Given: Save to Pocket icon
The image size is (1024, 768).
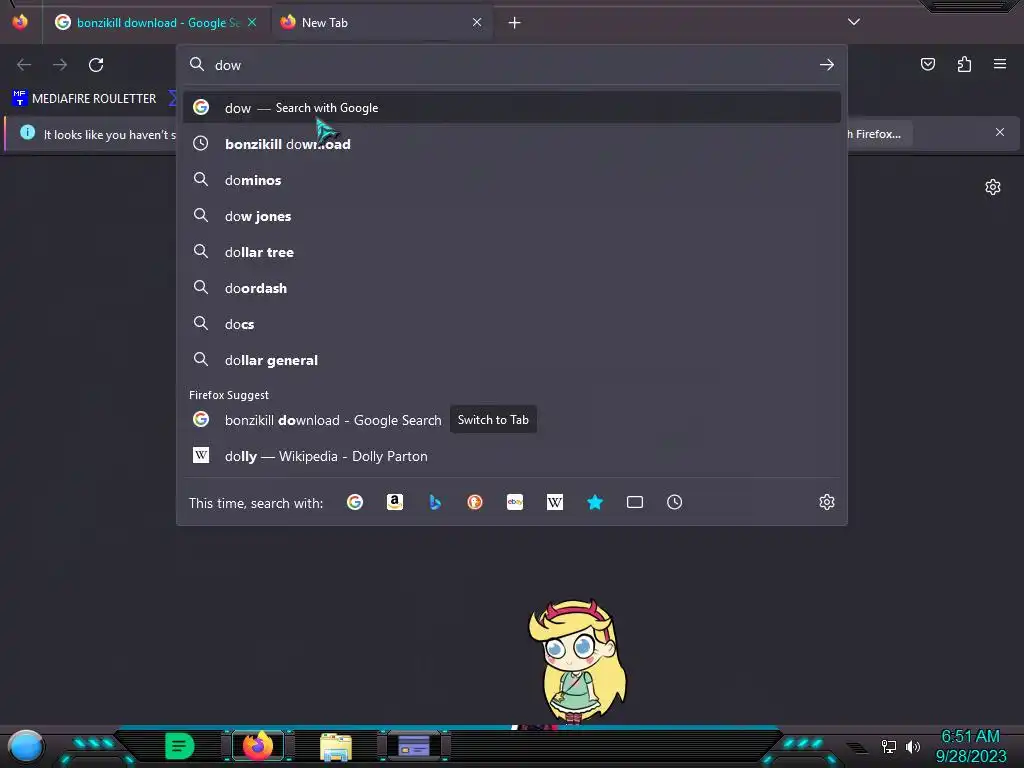Looking at the screenshot, I should 928,64.
